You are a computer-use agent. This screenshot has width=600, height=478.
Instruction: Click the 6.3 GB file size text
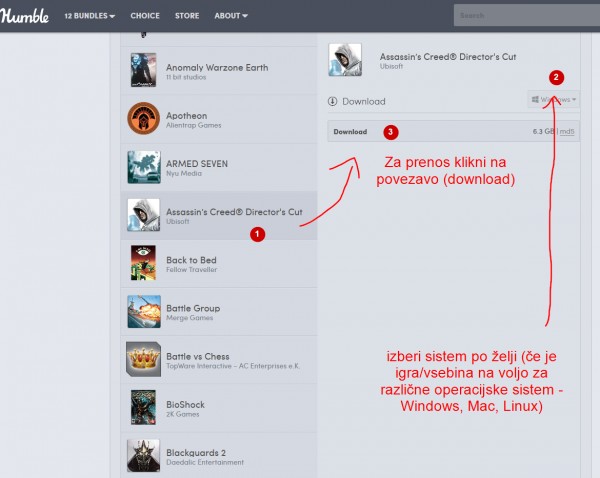click(x=543, y=132)
